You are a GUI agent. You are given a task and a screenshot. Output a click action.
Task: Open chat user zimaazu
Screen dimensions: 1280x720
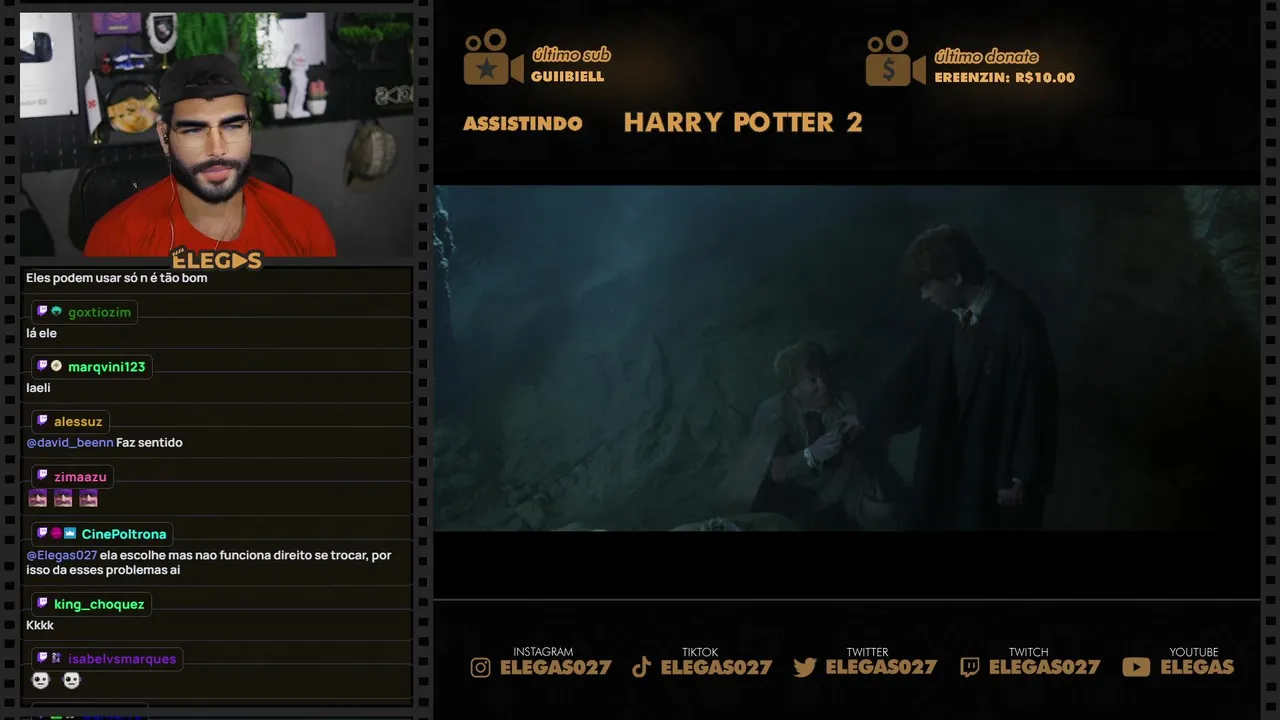[80, 477]
